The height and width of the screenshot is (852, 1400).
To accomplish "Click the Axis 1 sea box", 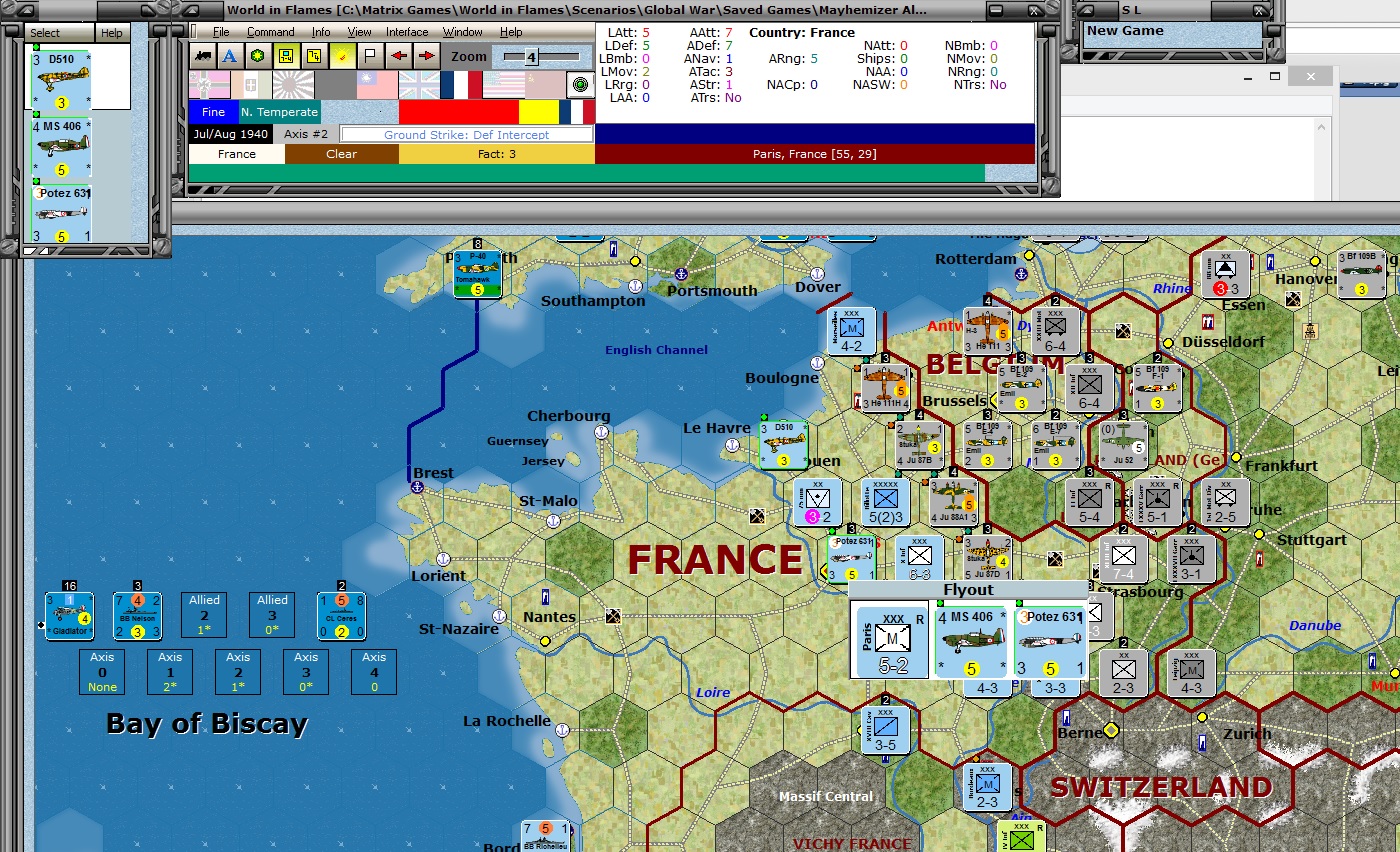I will [171, 672].
